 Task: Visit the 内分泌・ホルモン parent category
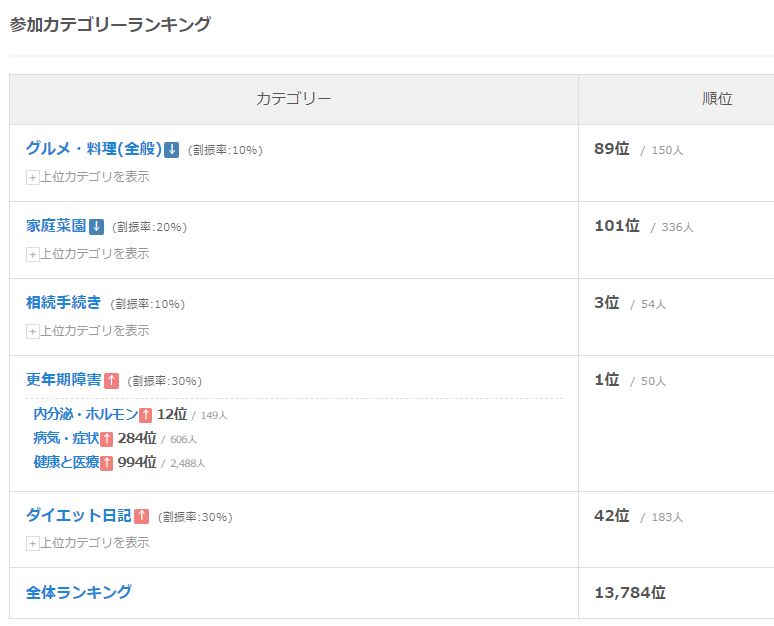click(85, 414)
